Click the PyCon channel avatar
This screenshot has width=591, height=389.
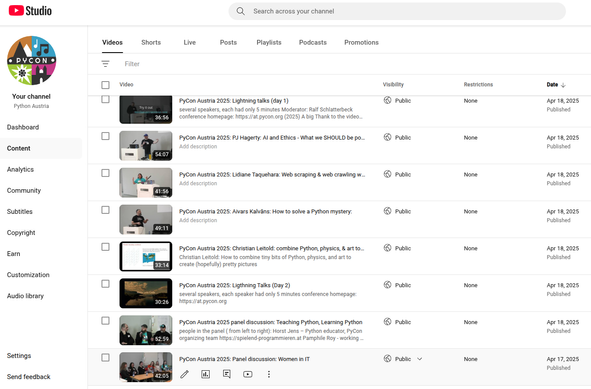coord(32,60)
